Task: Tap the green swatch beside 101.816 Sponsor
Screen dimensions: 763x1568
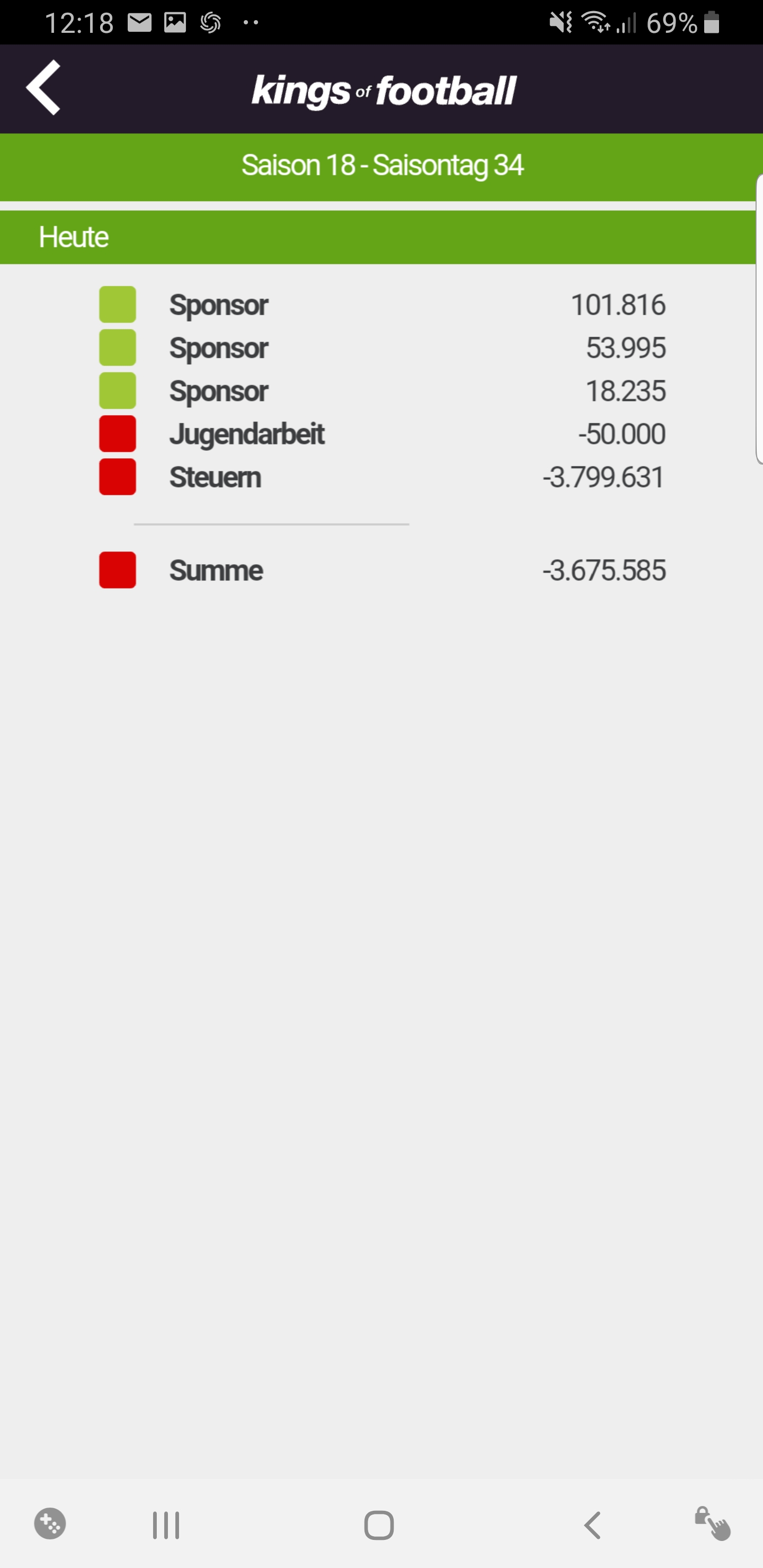Action: coord(118,305)
